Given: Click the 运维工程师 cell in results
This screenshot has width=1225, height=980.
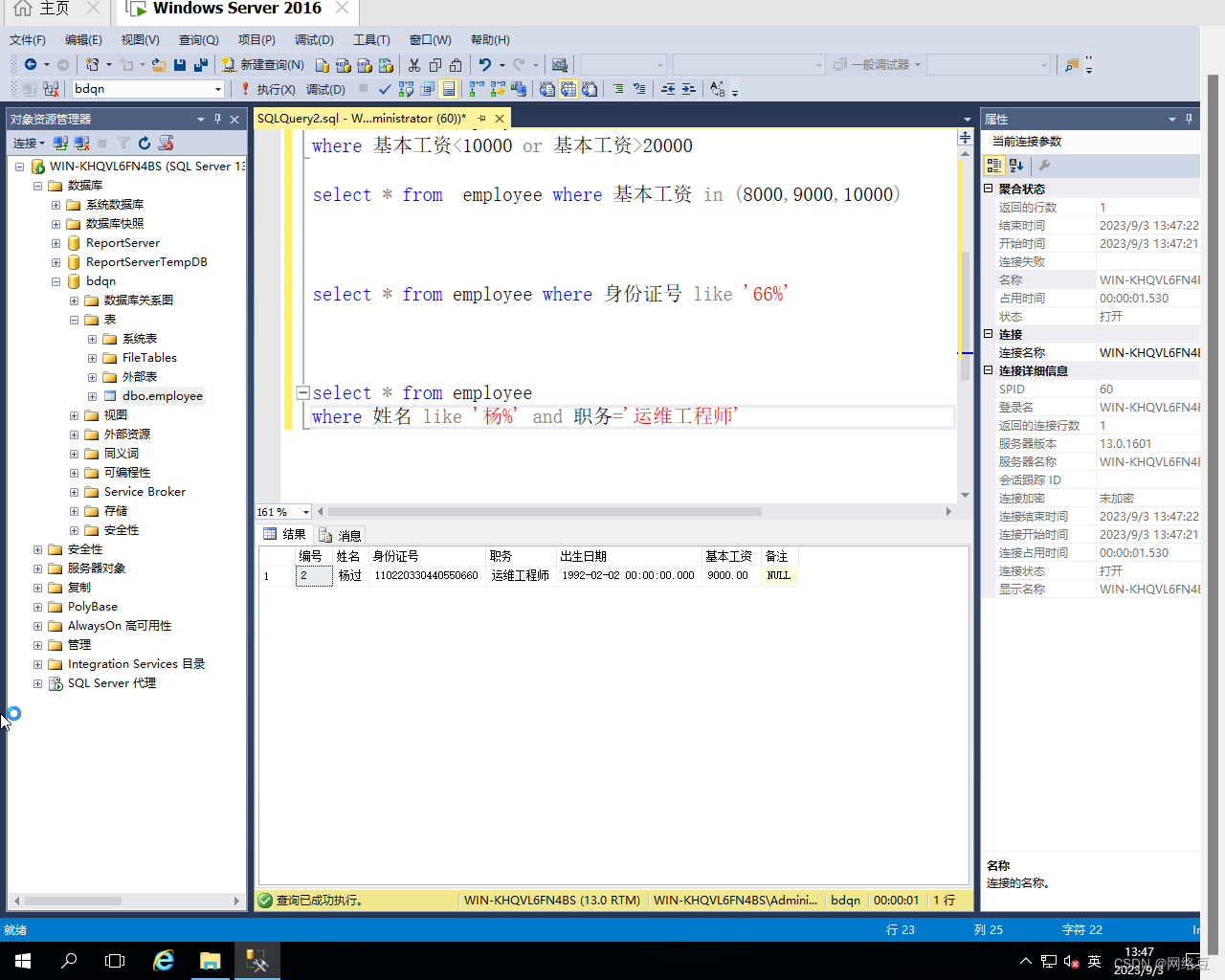Looking at the screenshot, I should [x=521, y=575].
